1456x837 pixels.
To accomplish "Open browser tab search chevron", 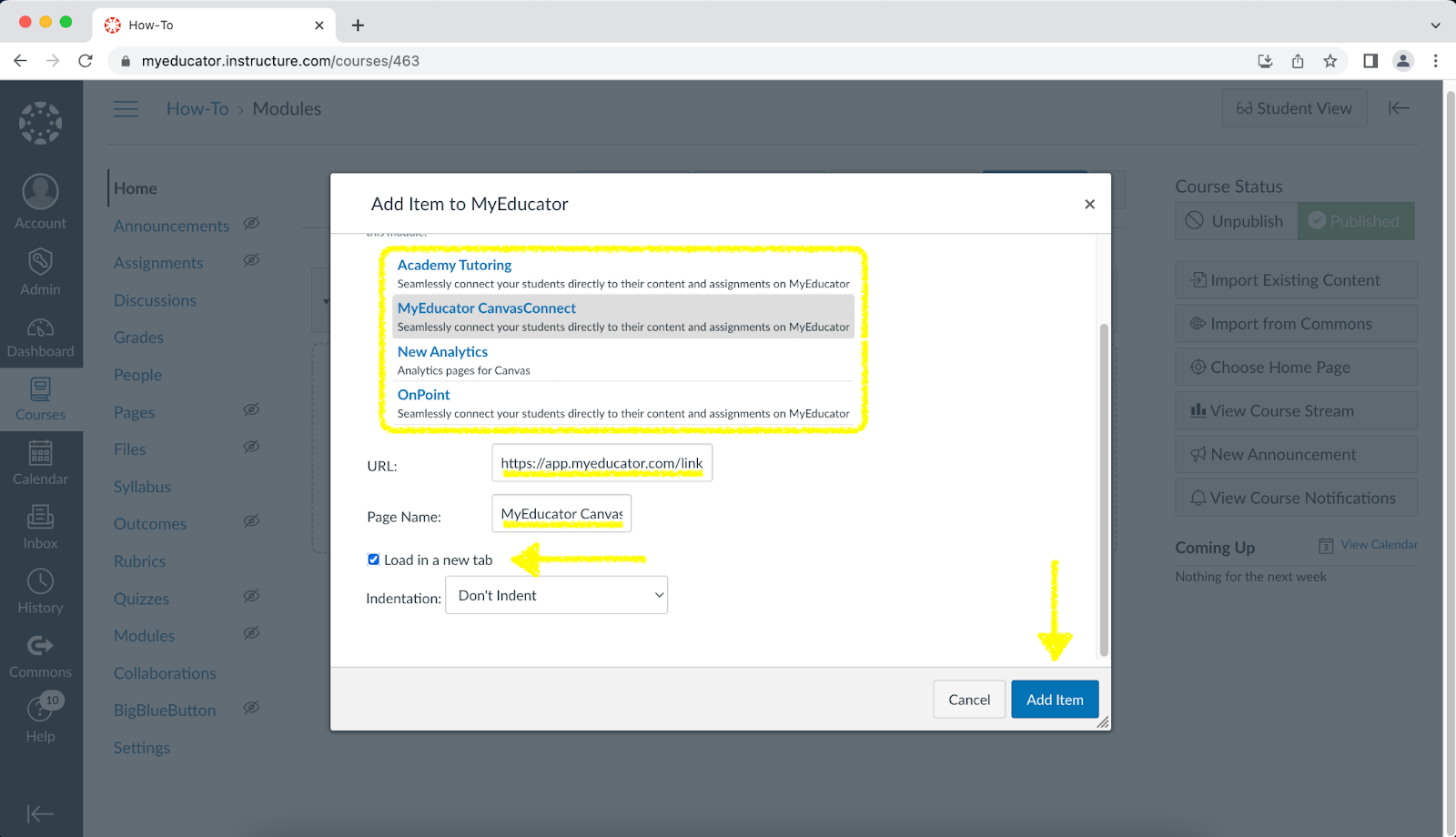I will [1435, 25].
